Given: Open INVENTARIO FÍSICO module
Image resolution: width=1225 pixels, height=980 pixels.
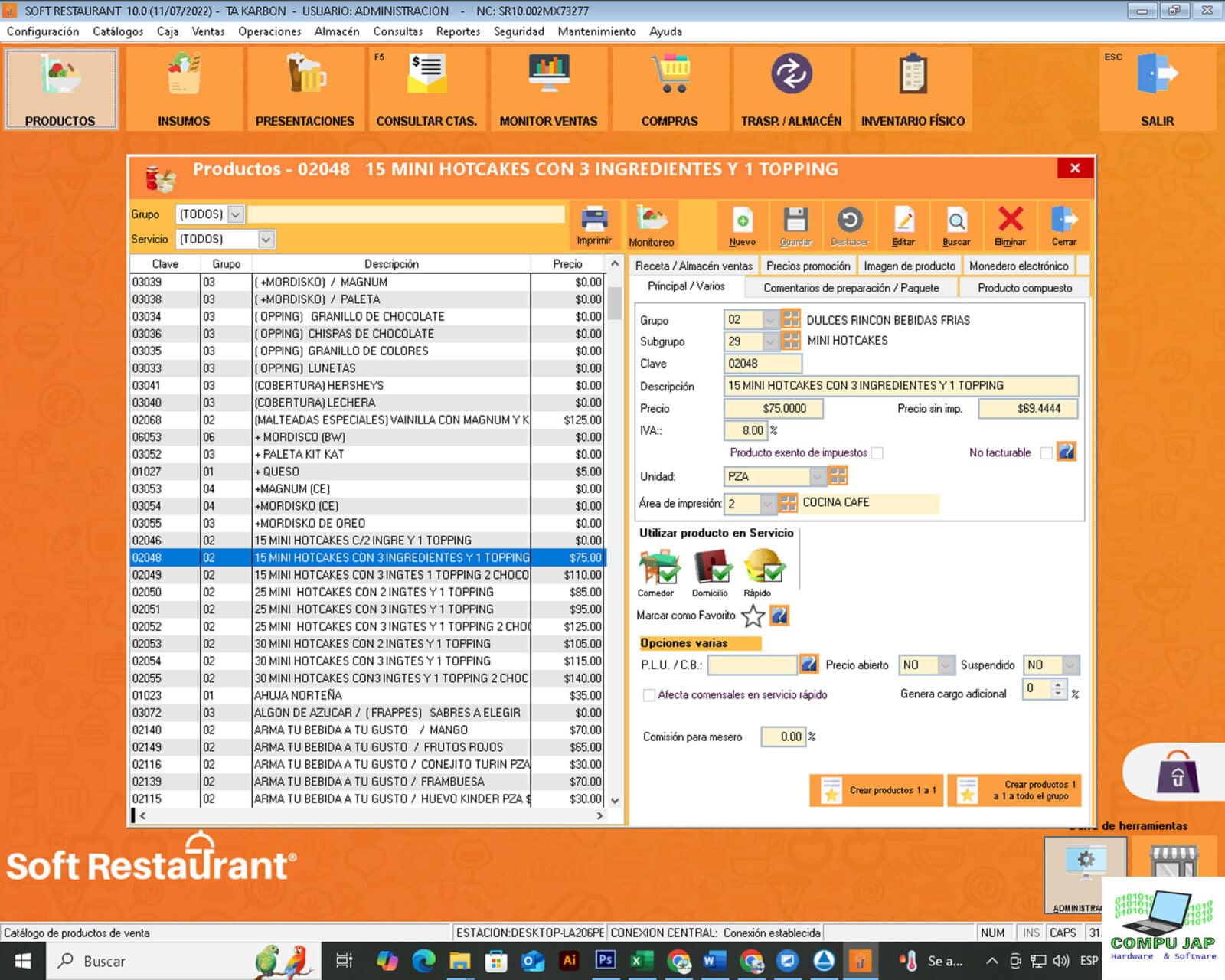Looking at the screenshot, I should click(x=913, y=89).
